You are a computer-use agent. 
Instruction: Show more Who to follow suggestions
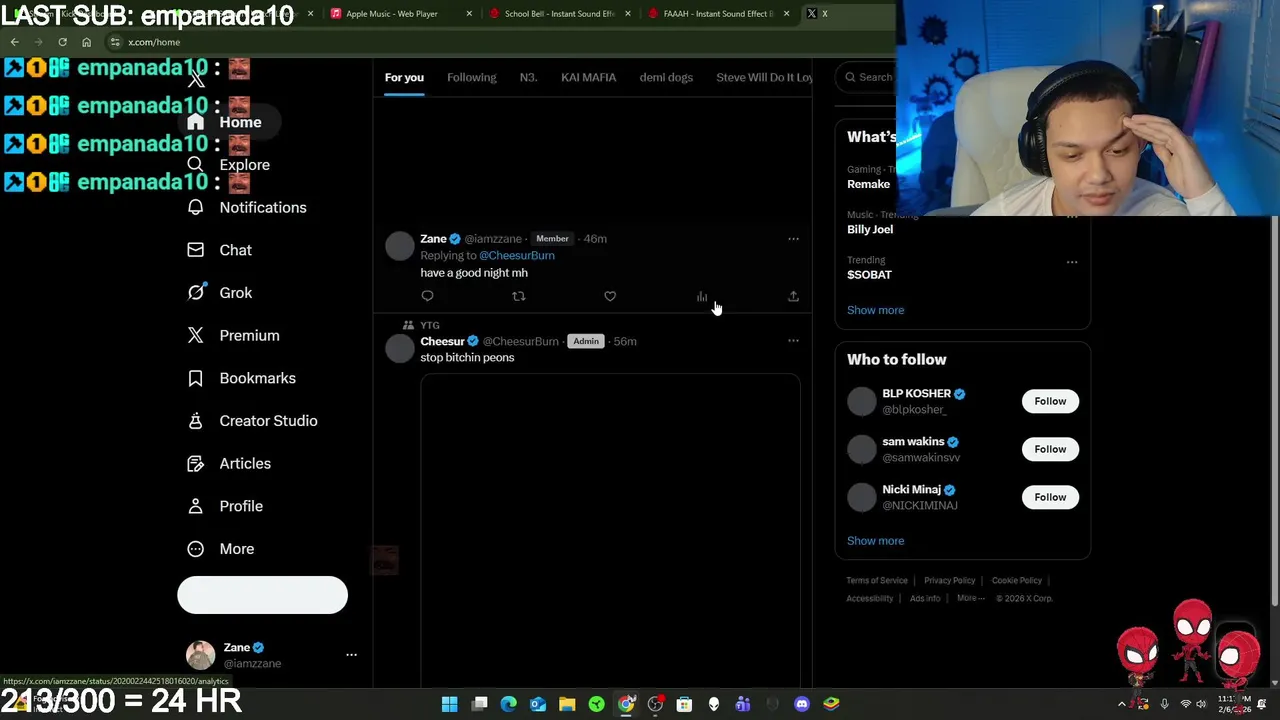click(x=875, y=541)
